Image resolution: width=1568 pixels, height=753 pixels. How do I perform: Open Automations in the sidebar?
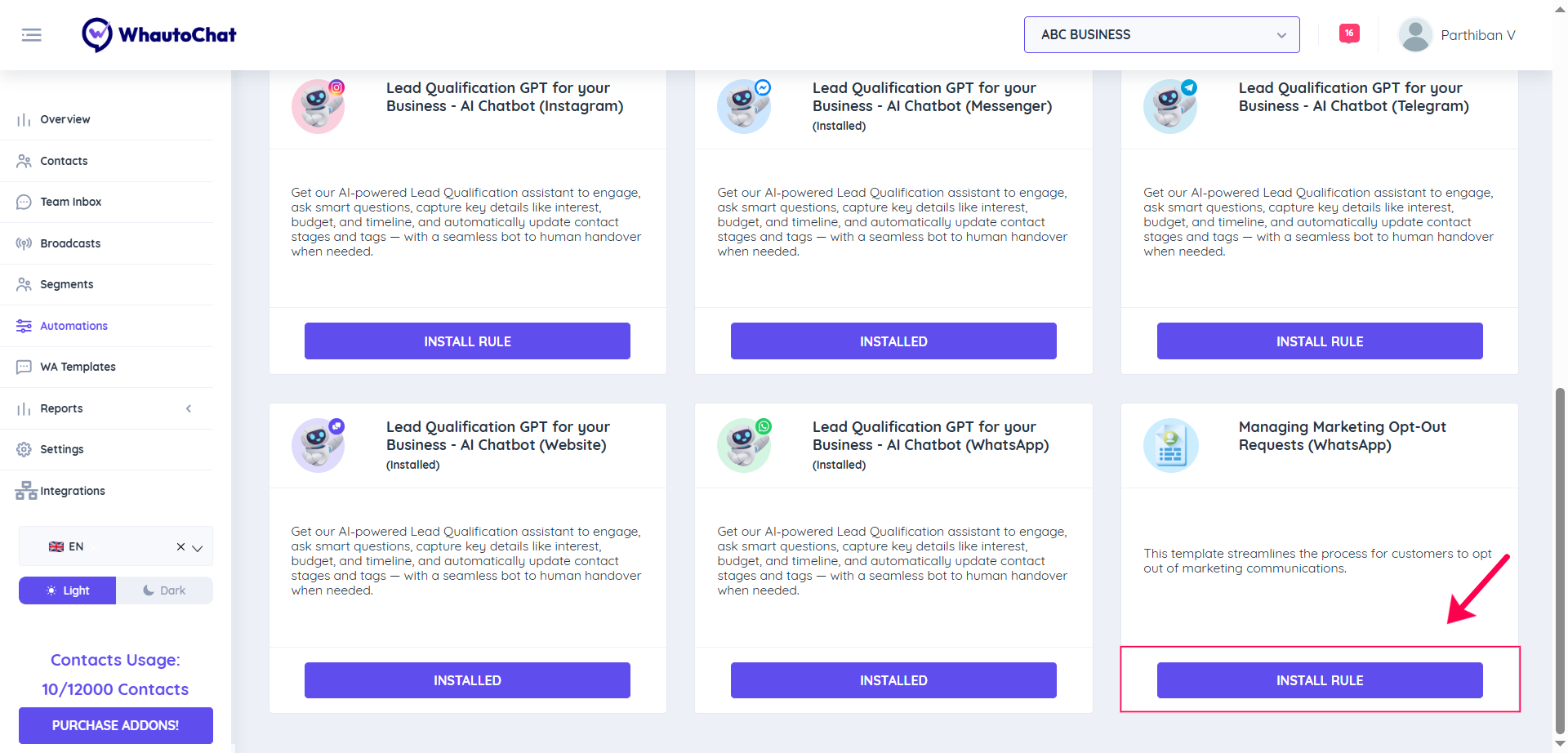pyautogui.click(x=73, y=326)
